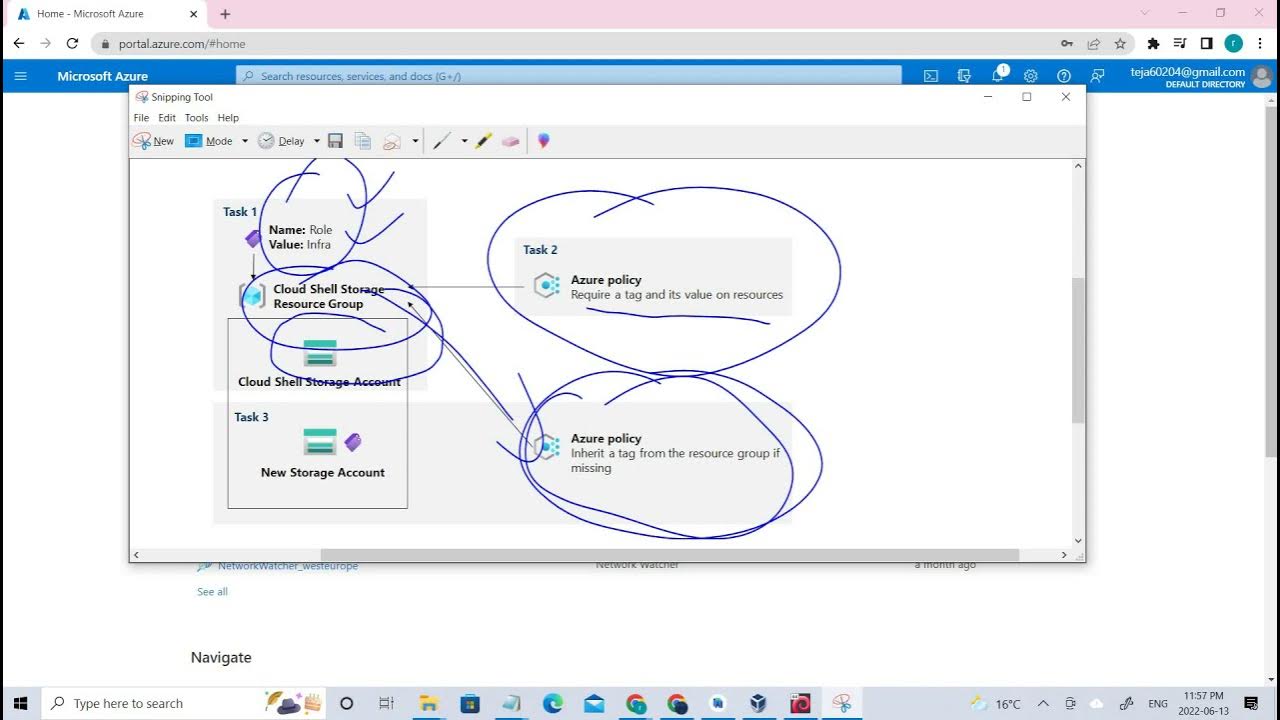
Task: Open File Explorer from taskbar
Action: (x=428, y=703)
